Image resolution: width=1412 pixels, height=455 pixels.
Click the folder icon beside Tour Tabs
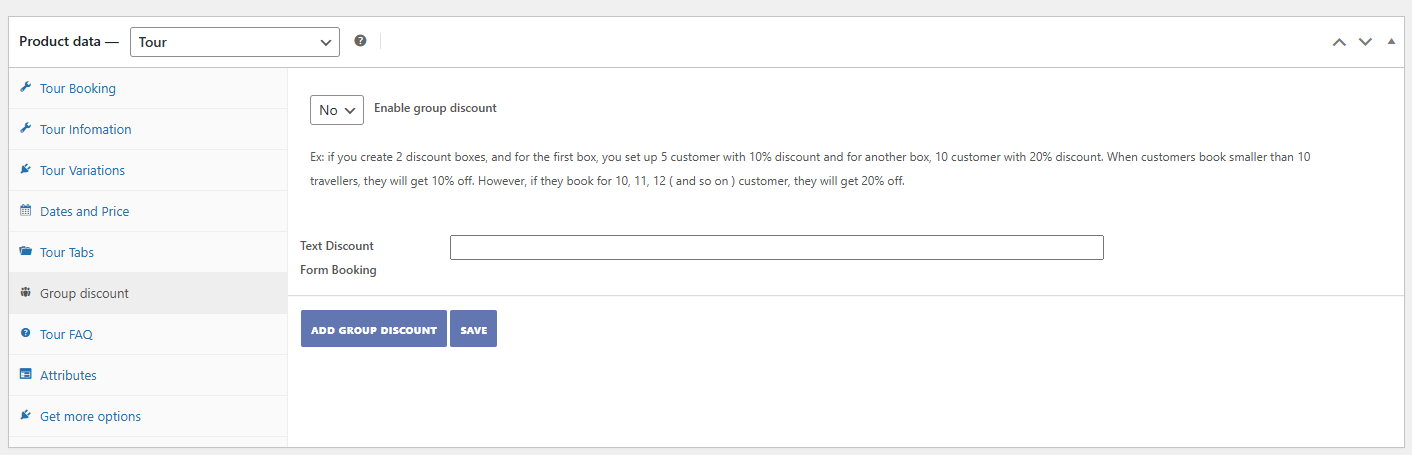pyautogui.click(x=26, y=252)
